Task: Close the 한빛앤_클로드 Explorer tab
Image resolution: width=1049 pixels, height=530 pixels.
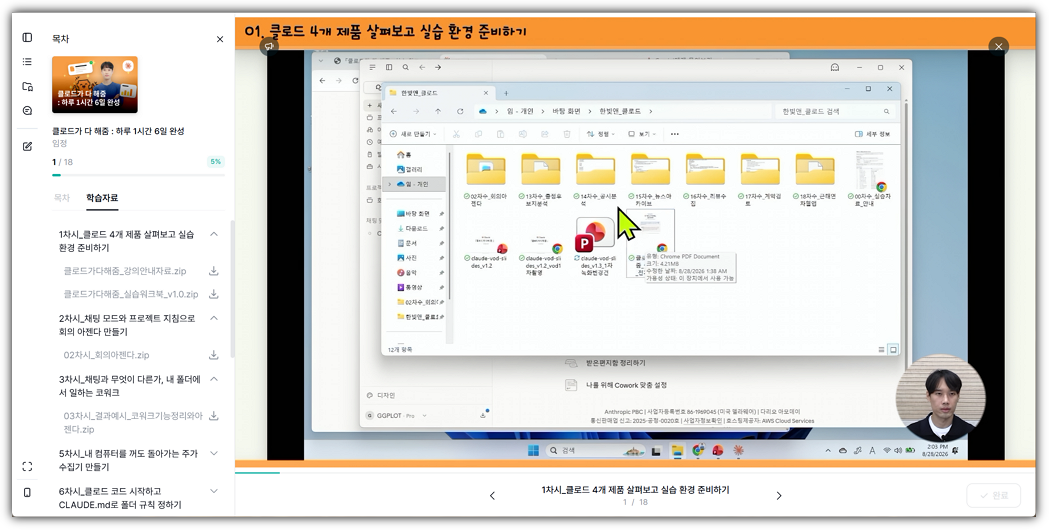Action: pyautogui.click(x=486, y=93)
